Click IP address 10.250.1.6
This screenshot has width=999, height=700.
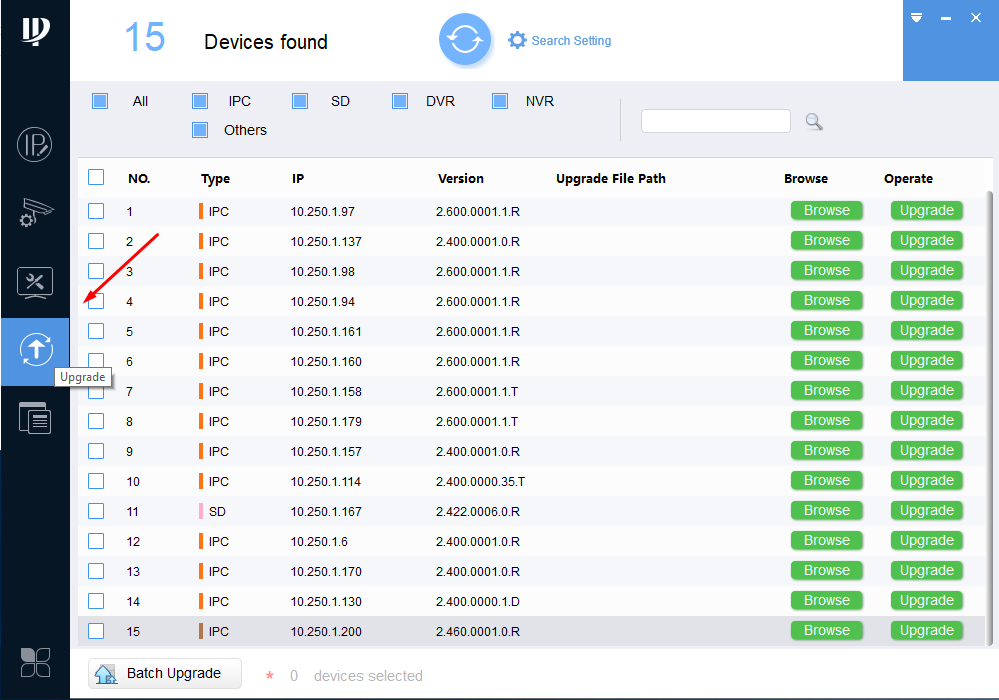(x=319, y=541)
